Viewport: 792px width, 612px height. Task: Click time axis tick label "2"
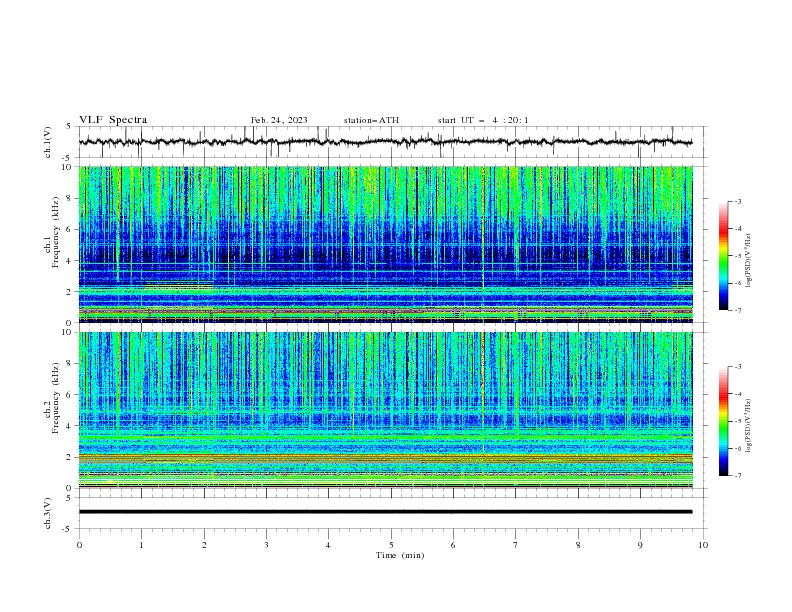click(204, 545)
